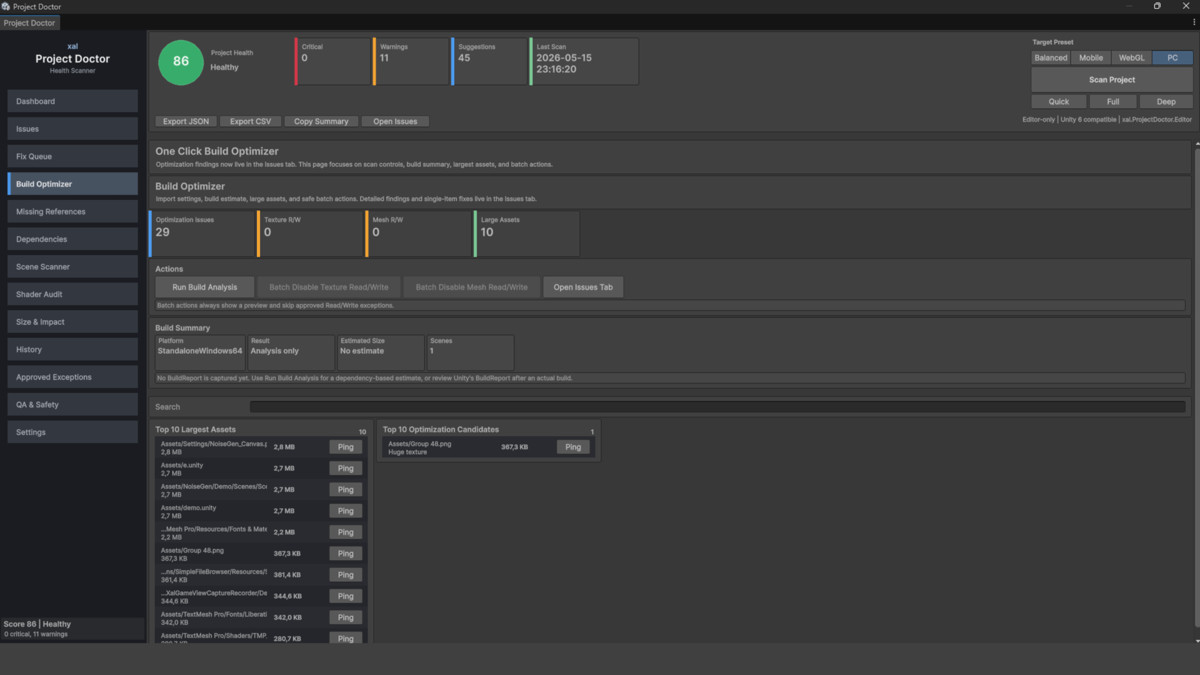The height and width of the screenshot is (675, 1200).
Task: Choose the Quick scan mode
Action: point(1059,101)
